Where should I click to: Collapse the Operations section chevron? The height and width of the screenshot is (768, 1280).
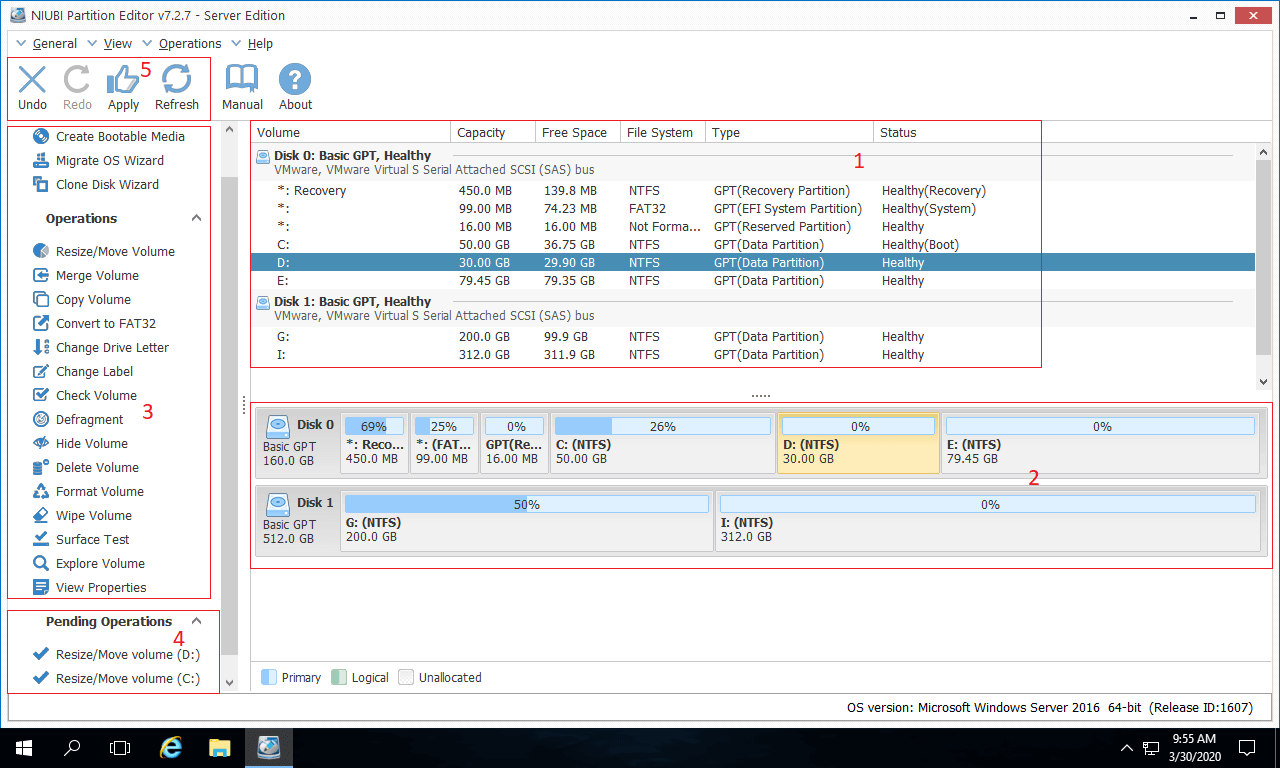[196, 219]
